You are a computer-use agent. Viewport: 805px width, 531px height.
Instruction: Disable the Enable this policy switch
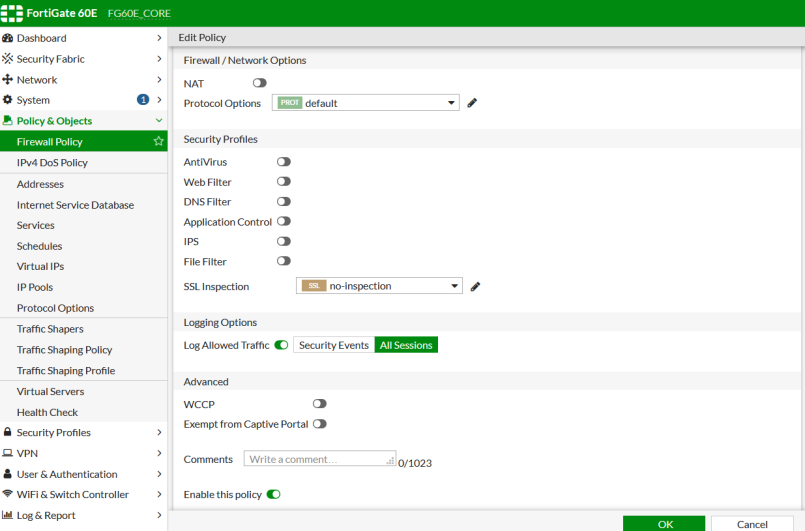pos(273,494)
